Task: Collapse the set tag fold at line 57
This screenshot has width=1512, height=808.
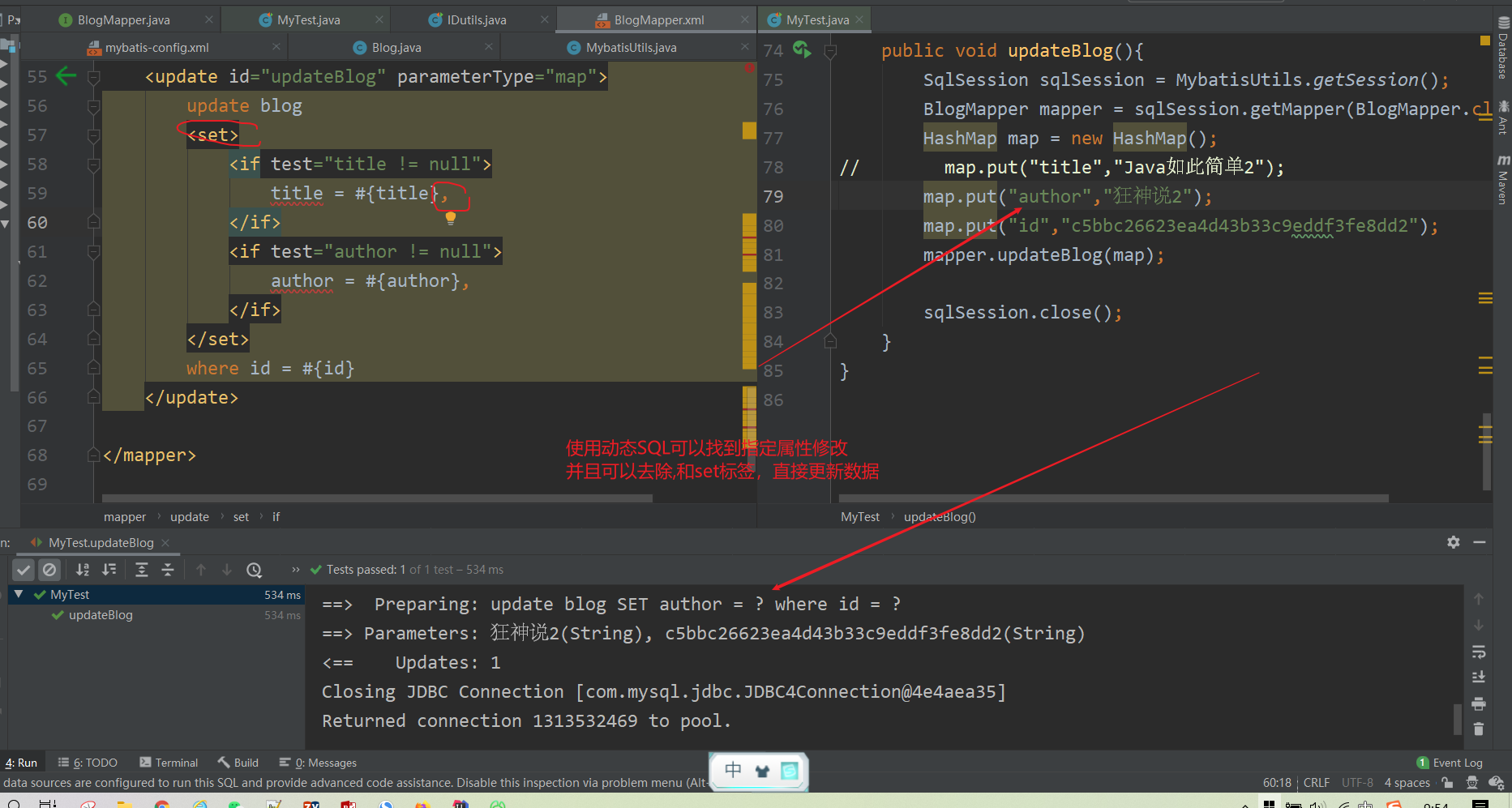Action: pos(94,135)
